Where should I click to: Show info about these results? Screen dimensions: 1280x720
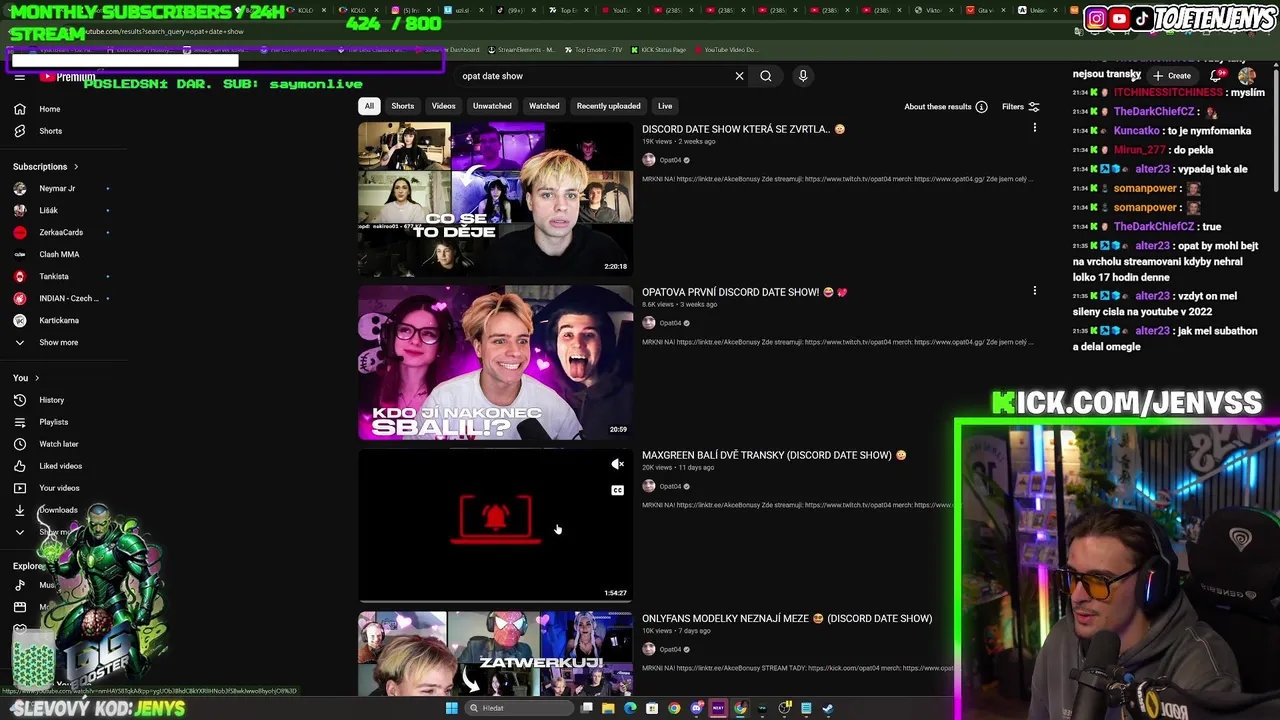pos(945,107)
